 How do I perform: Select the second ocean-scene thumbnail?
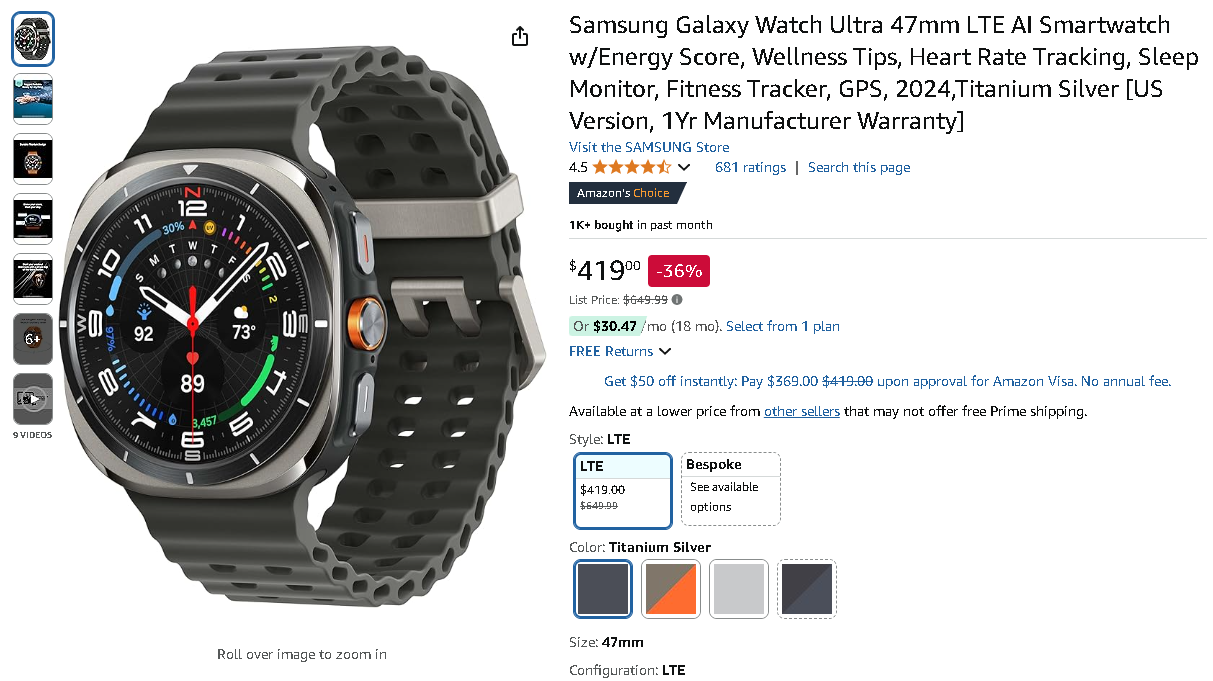click(33, 98)
